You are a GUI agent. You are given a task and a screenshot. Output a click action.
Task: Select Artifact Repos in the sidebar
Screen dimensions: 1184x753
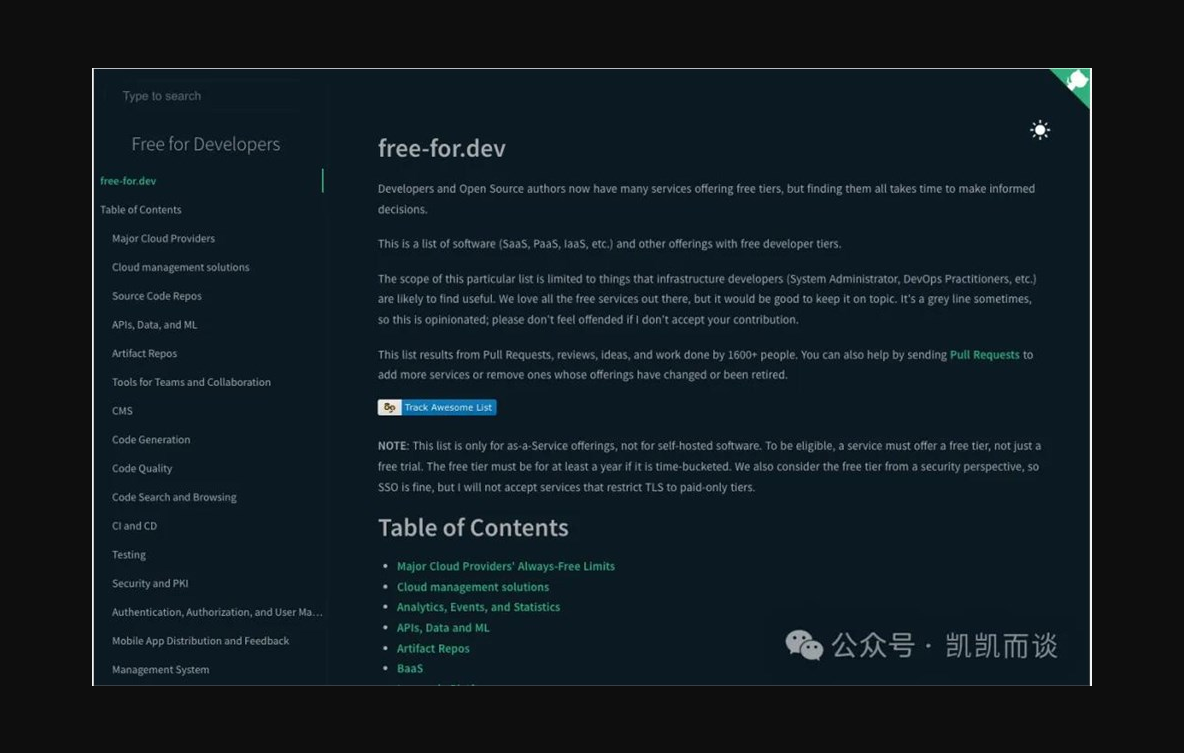click(144, 353)
